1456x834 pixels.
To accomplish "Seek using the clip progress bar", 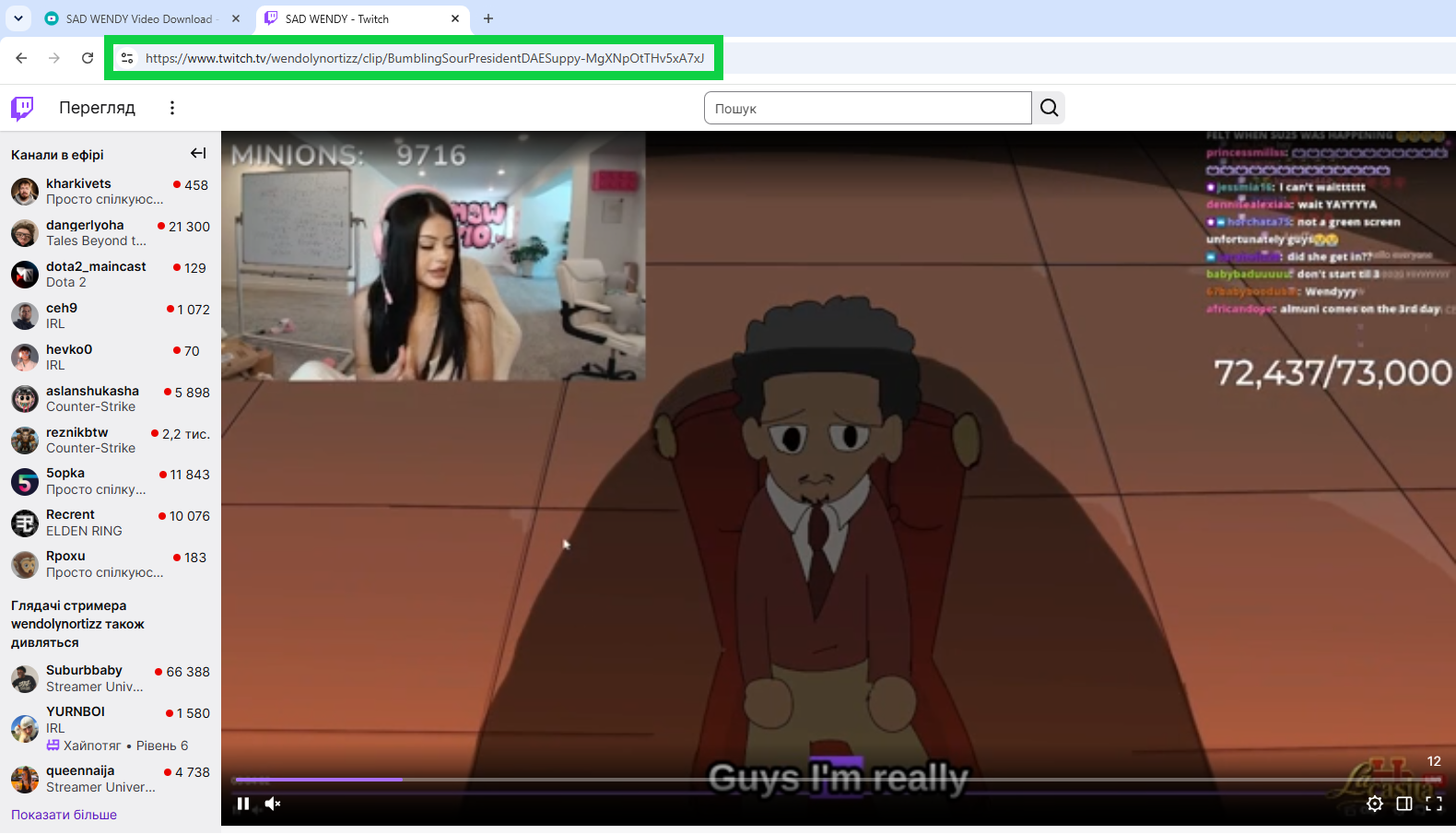I will [x=838, y=780].
